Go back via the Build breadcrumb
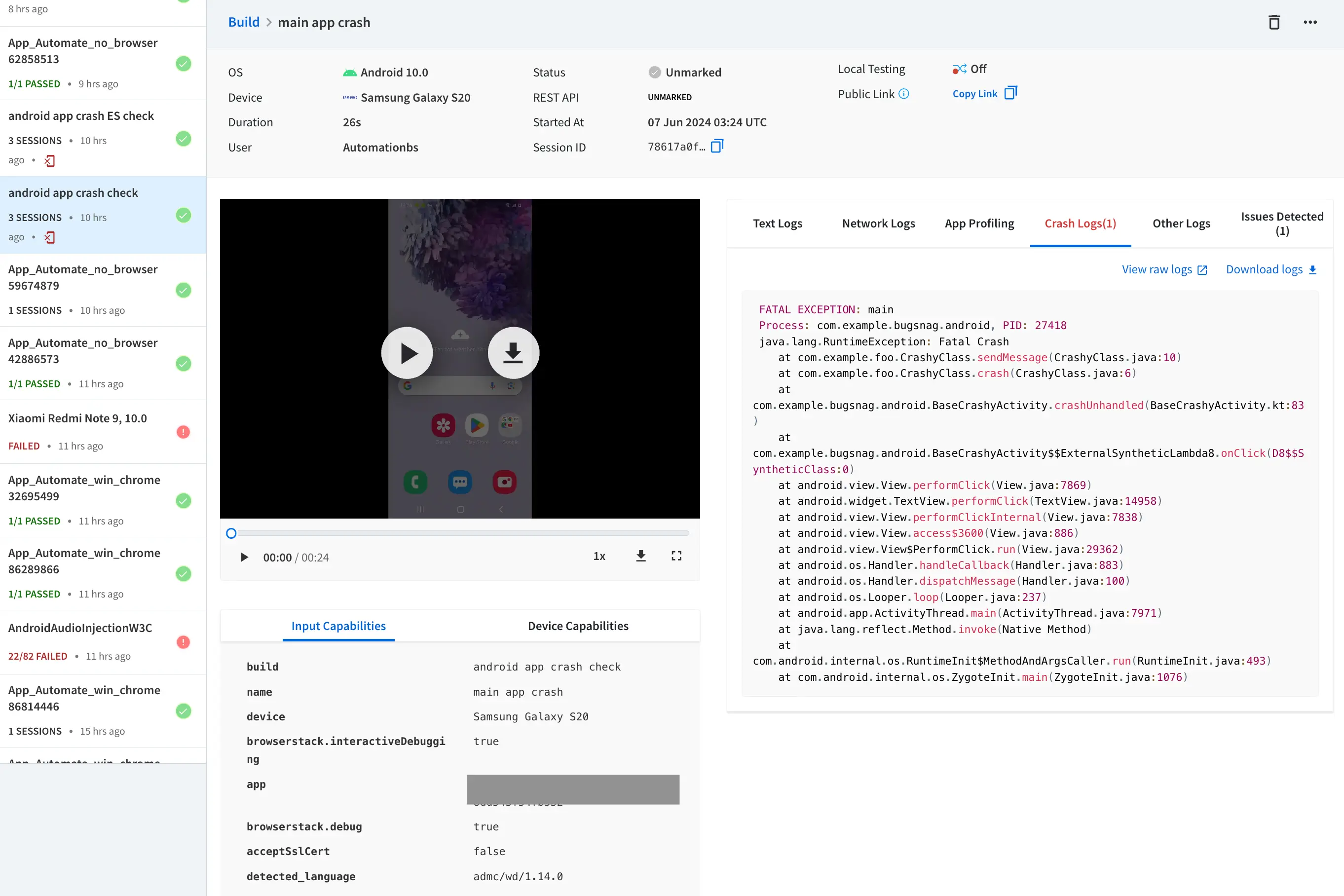 (x=243, y=22)
